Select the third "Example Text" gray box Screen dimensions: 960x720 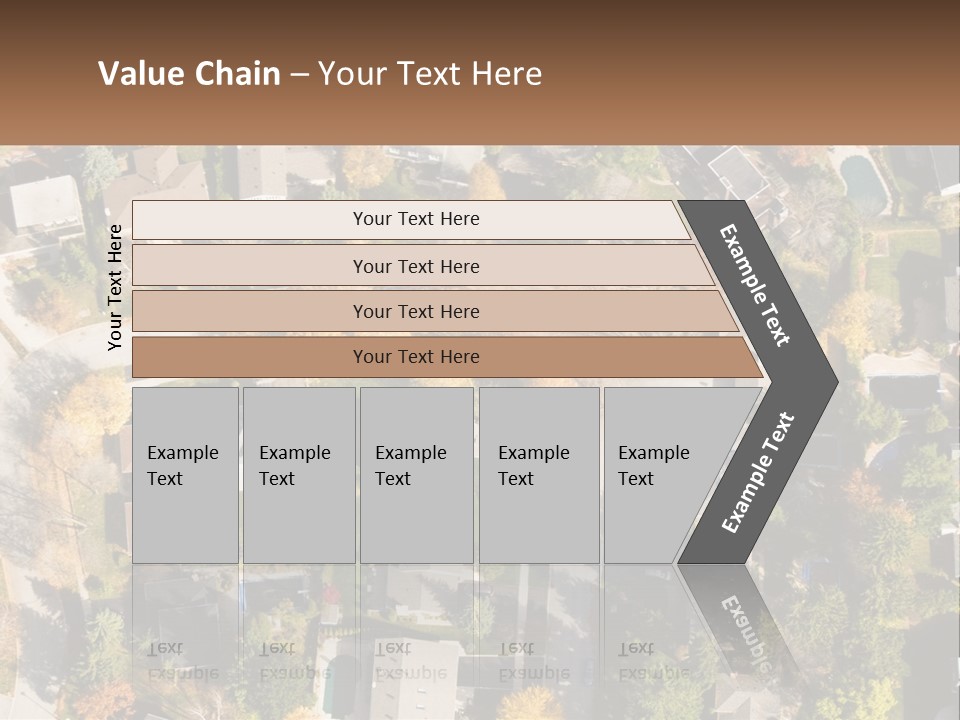coord(415,474)
